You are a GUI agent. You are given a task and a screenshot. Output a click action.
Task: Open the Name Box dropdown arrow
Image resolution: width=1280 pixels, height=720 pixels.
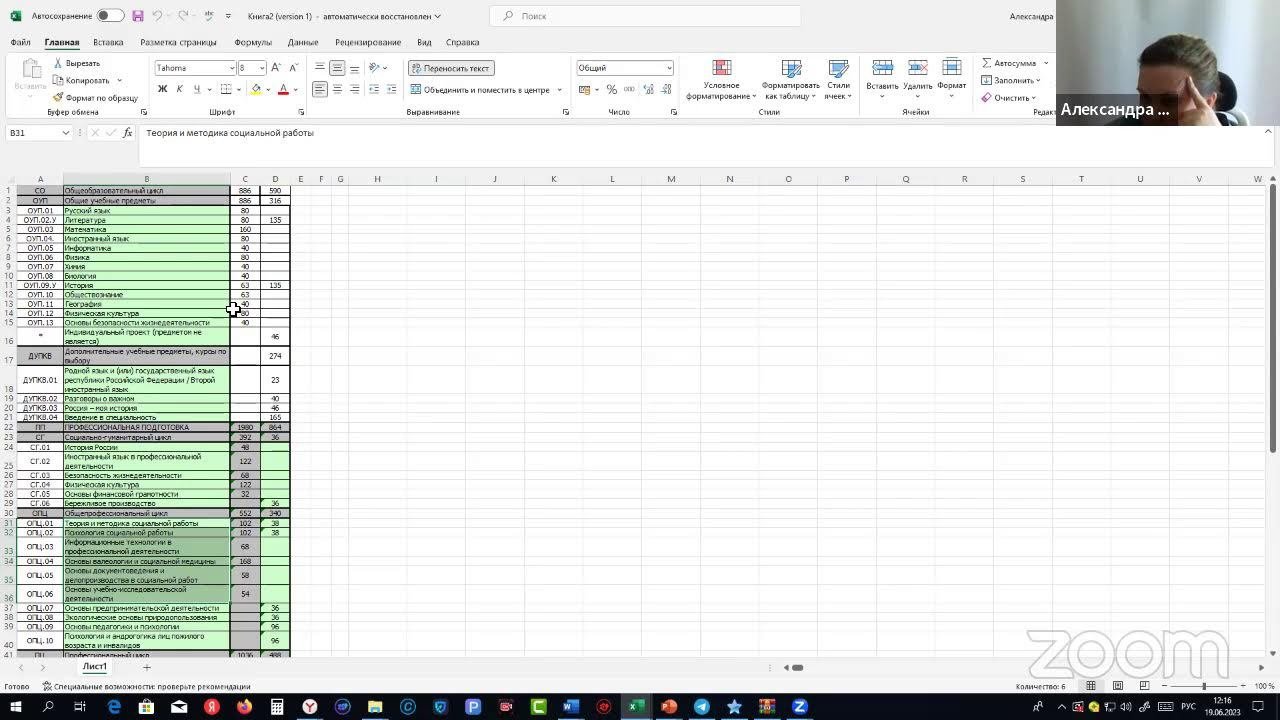tap(66, 133)
